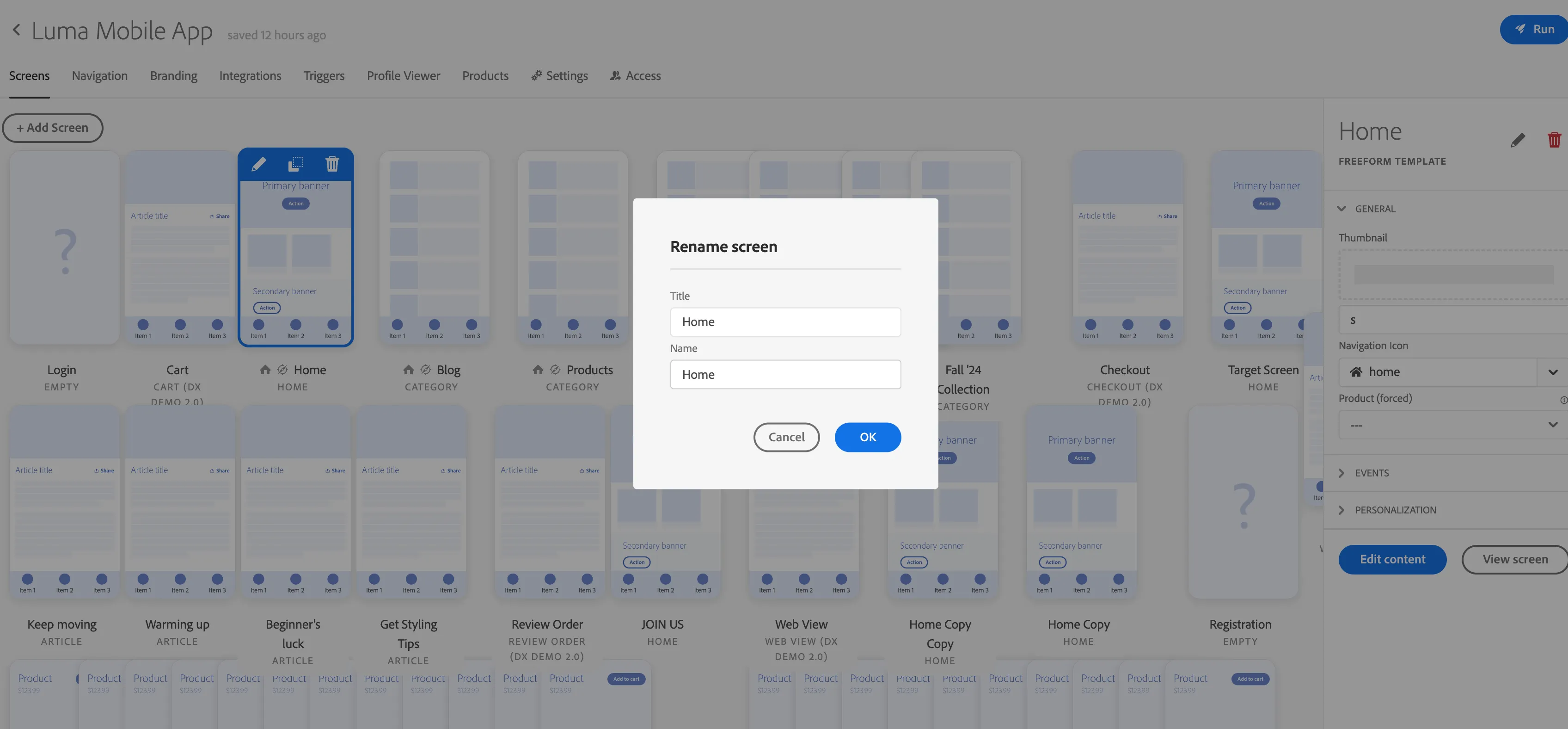Screen dimensions: 1568x729
Task: Open the Profile Viewer tab
Action: (403, 75)
